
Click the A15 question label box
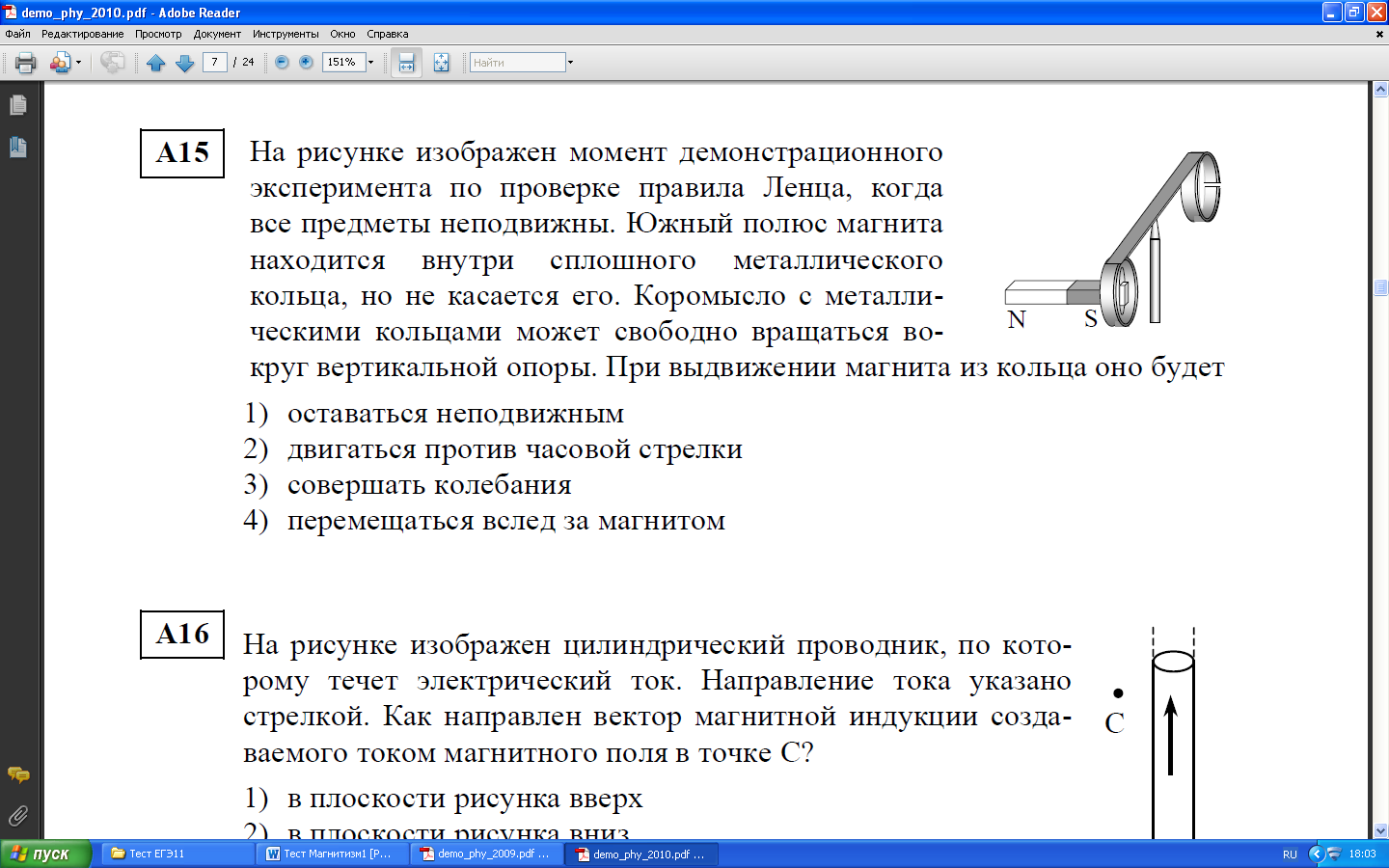click(182, 153)
